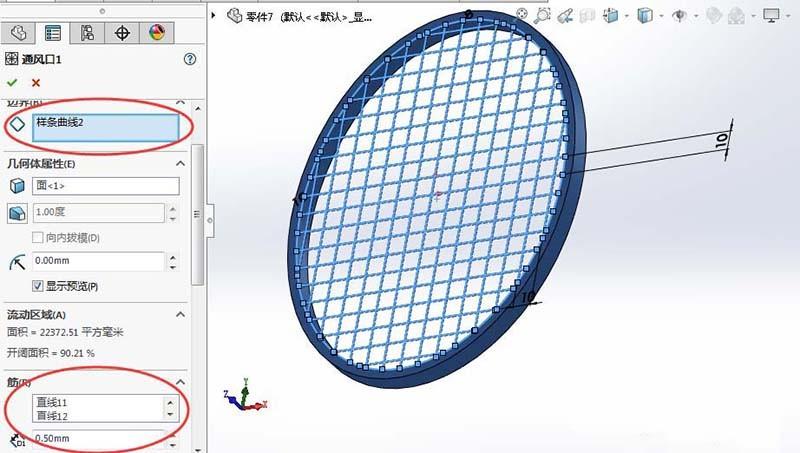Click the upper right 10 dimension
800x453 pixels.
(x=722, y=140)
